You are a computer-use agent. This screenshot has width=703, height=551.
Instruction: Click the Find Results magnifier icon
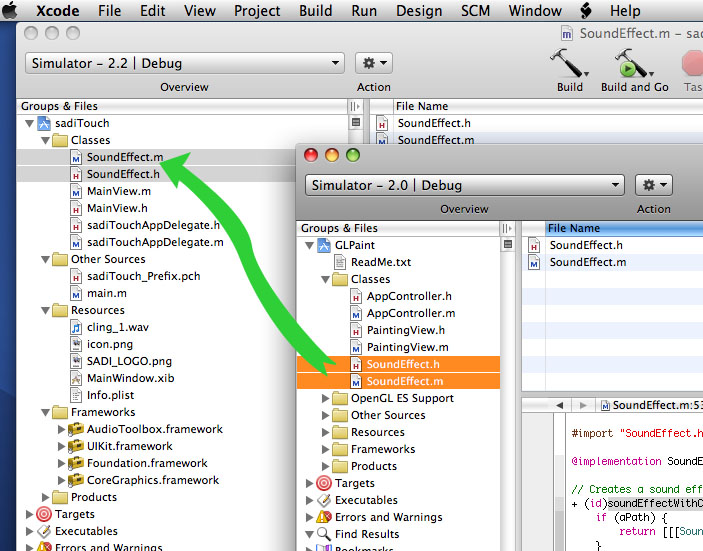[324, 534]
